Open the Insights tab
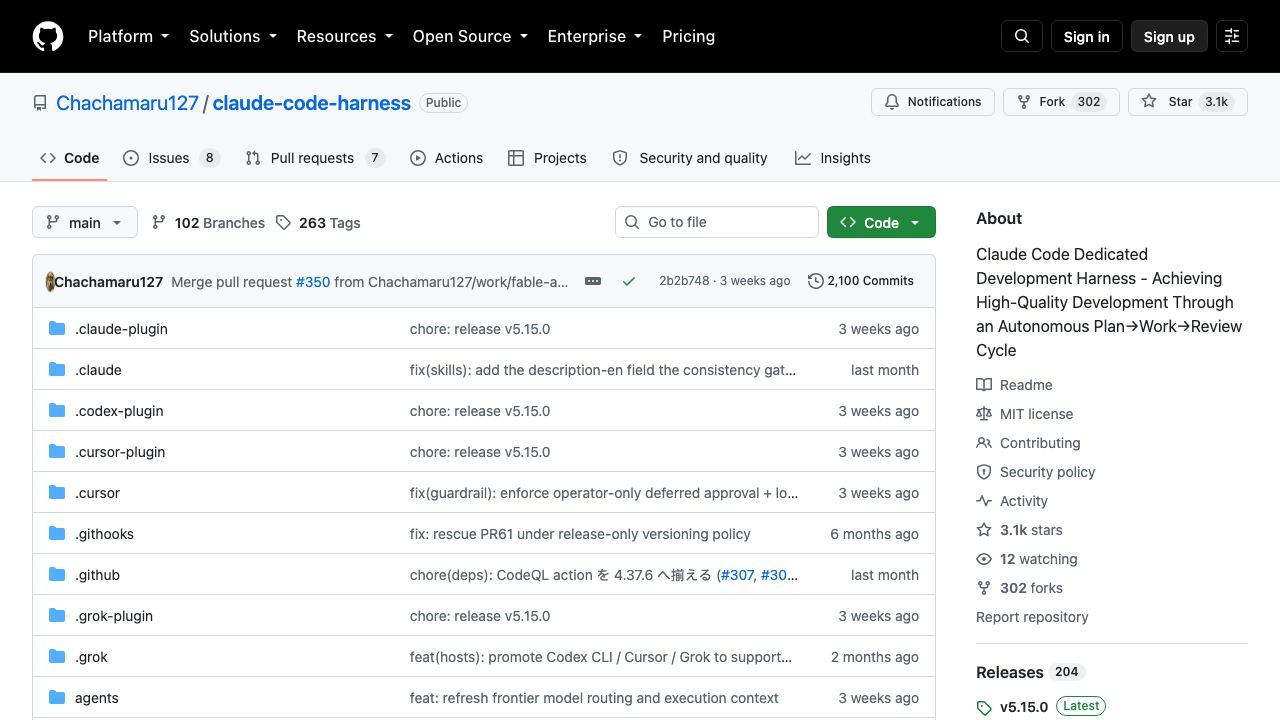This screenshot has height=720, width=1280. coord(833,158)
